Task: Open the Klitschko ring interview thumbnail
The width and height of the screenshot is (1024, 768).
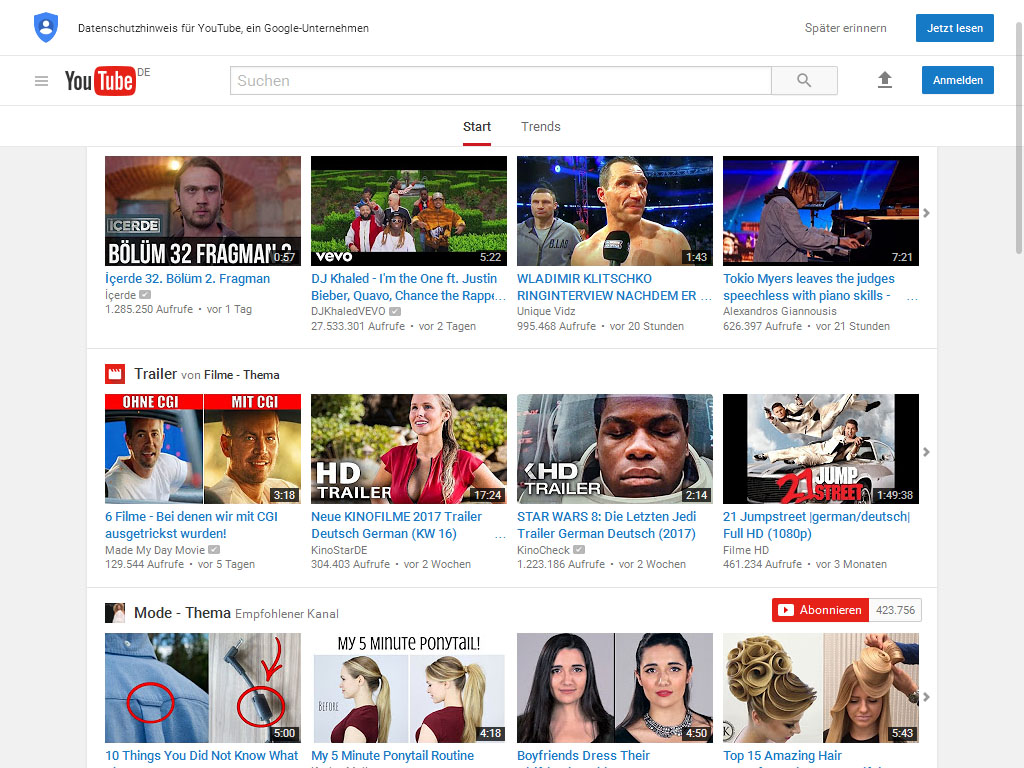Action: pos(615,211)
